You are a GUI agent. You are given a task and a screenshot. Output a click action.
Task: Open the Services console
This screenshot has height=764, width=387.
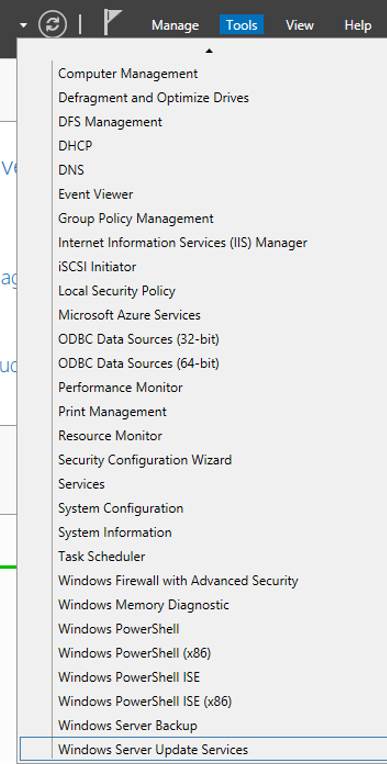[x=81, y=484]
